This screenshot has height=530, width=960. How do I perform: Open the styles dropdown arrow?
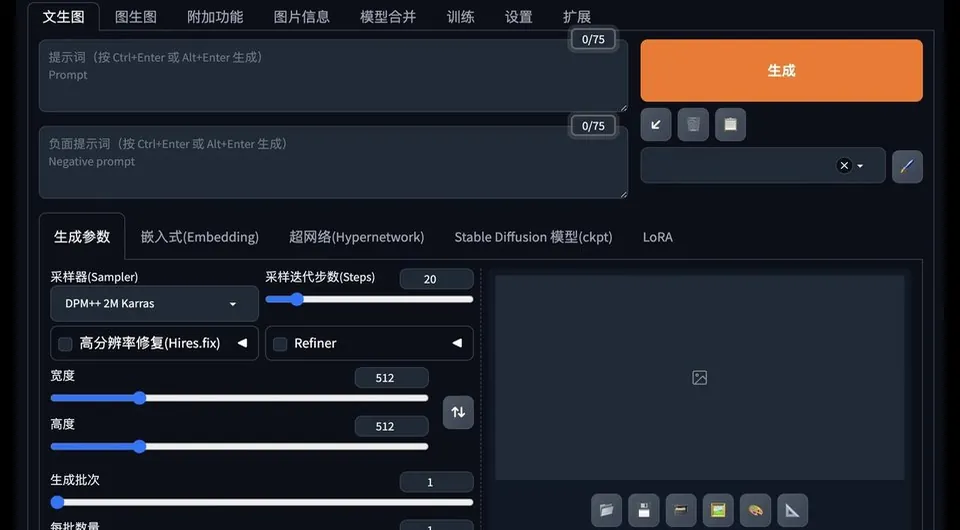pyautogui.click(x=860, y=166)
